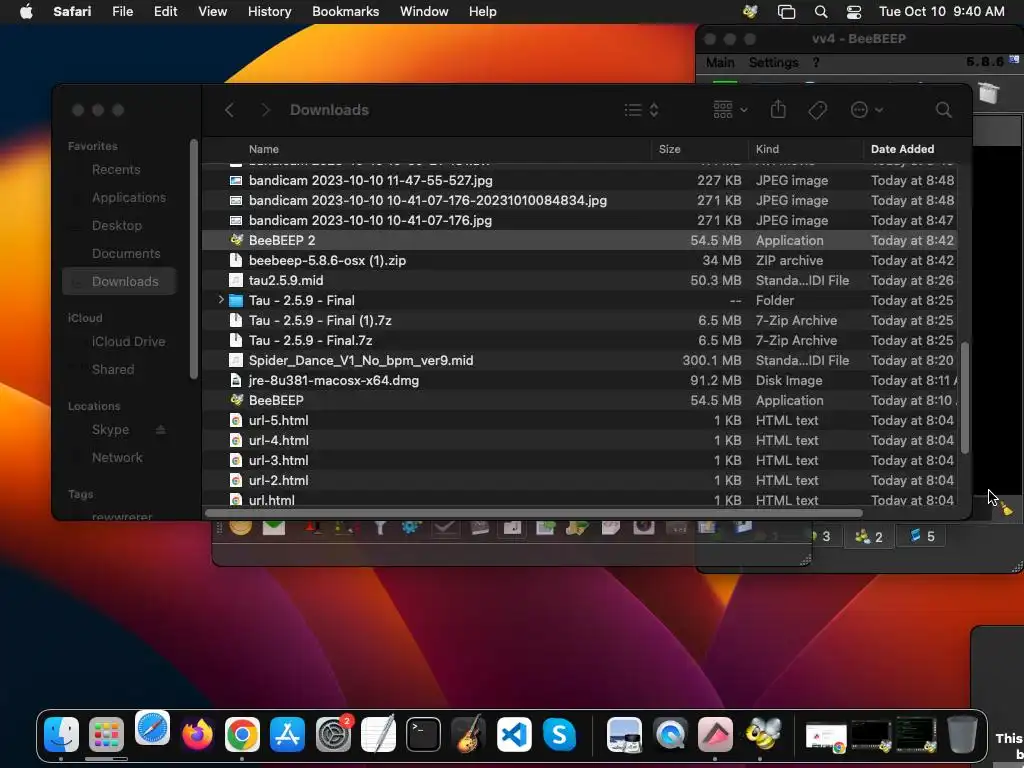Screen dimensions: 1024x768
Task: Open System Settings from the Dock
Action: pyautogui.click(x=333, y=735)
